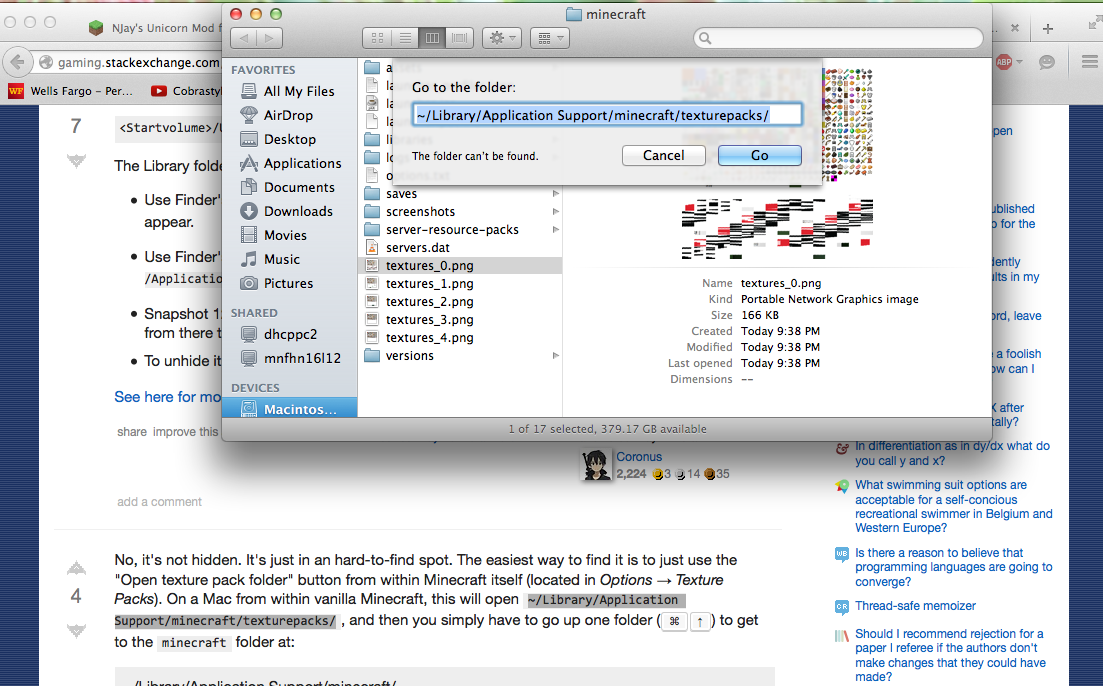Click share link under answer
Screen dimensions: 1103x686
click(132, 431)
